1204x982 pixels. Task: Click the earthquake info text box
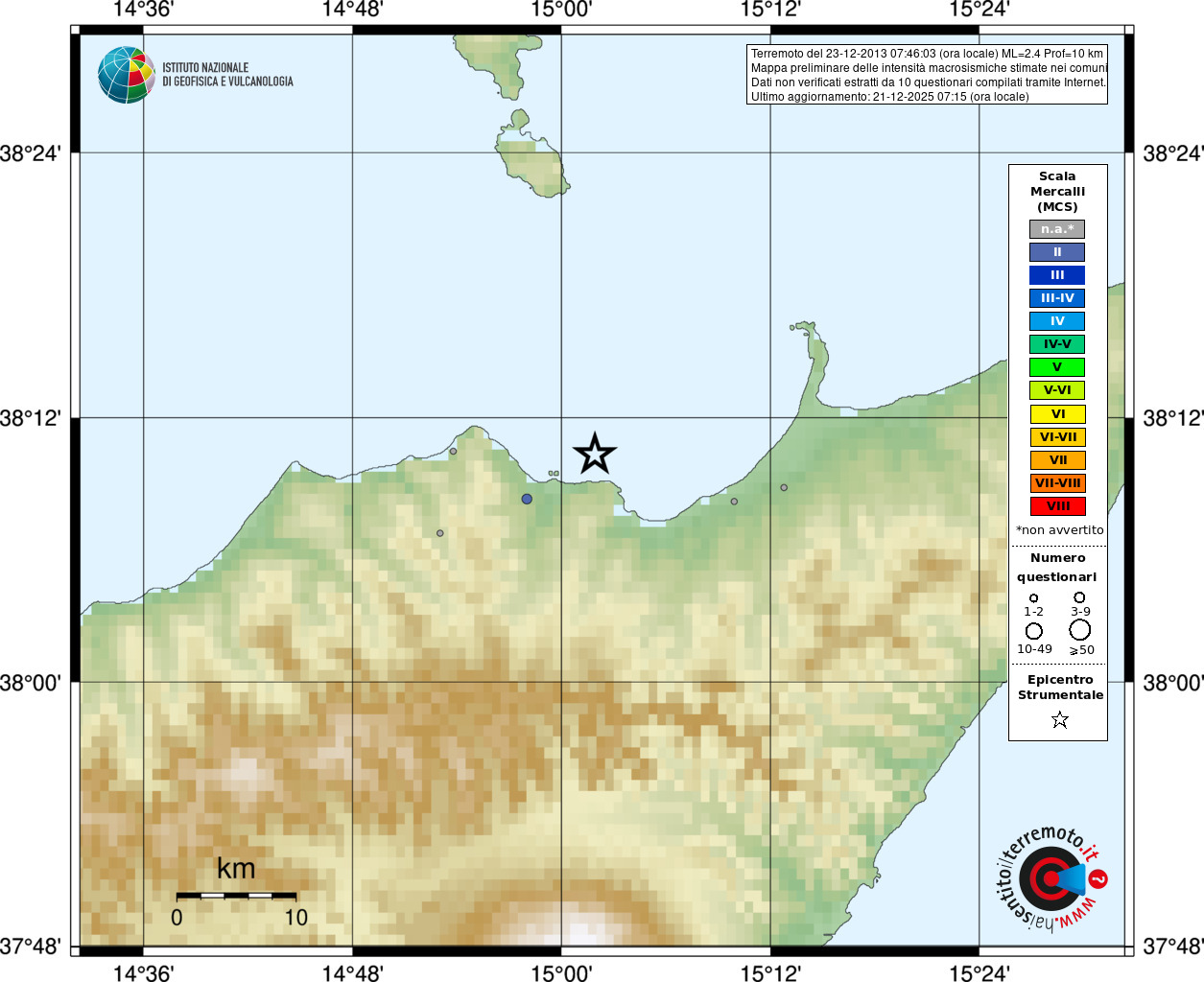(x=927, y=75)
